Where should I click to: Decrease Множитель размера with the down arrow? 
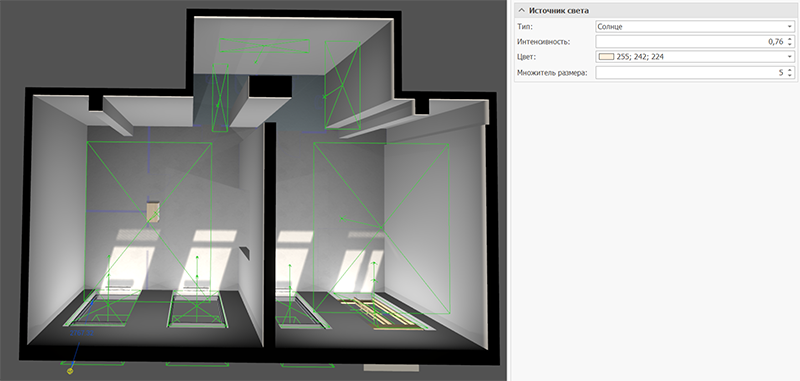coord(790,76)
